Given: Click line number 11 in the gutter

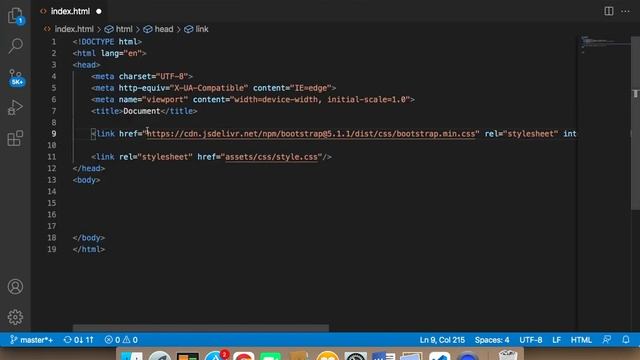Looking at the screenshot, I should pos(51,157).
